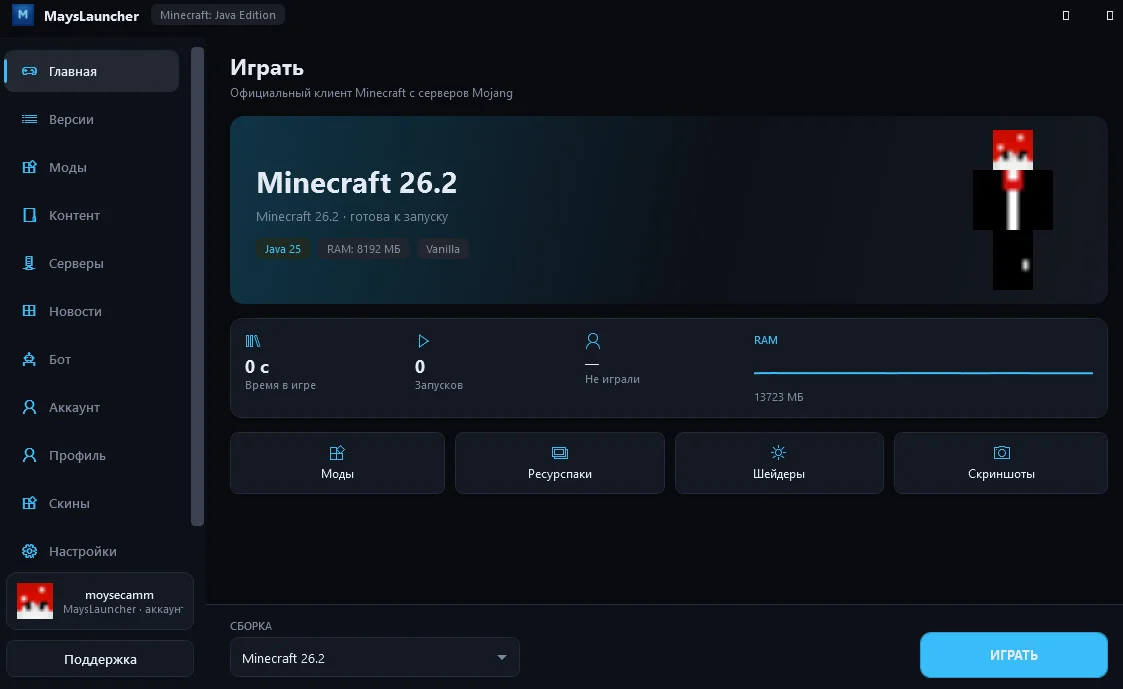Click the Шейдеры sun icon
1123x689 pixels.
coord(779,452)
